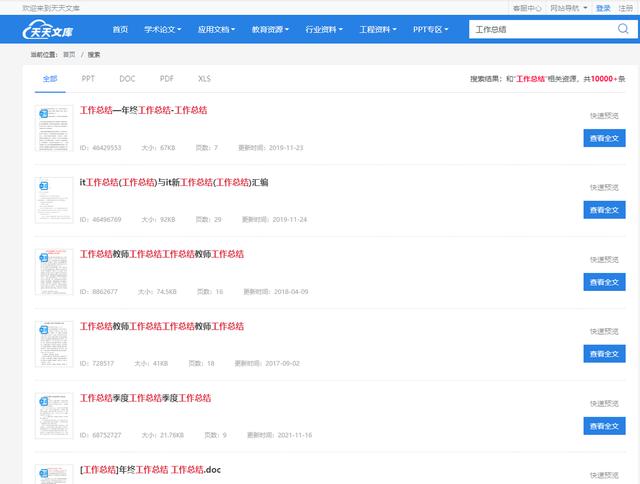Screen dimensions: 640x484
Task: Click the text 更新时间: 2021-11-16
Action: tap(280, 435)
